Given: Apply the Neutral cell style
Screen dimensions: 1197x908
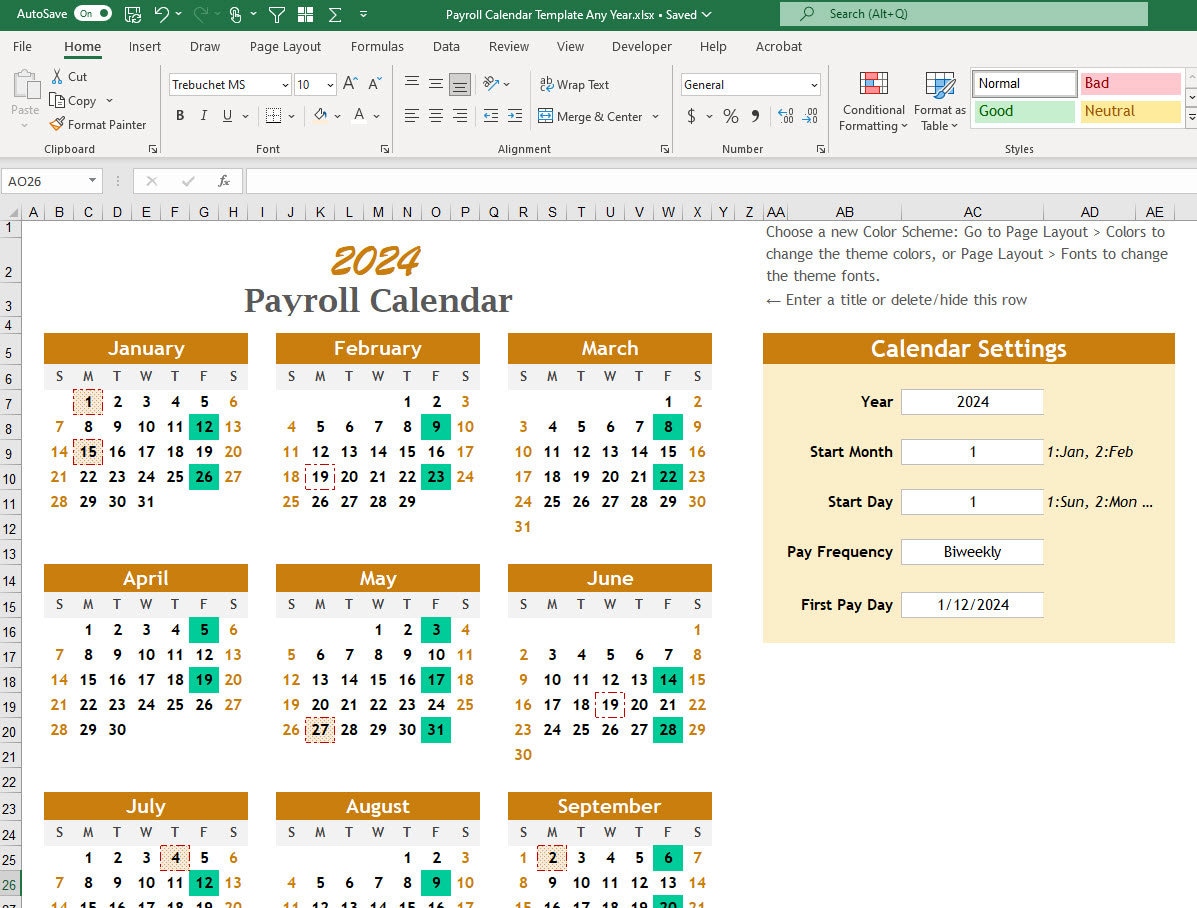Looking at the screenshot, I should tap(1131, 111).
